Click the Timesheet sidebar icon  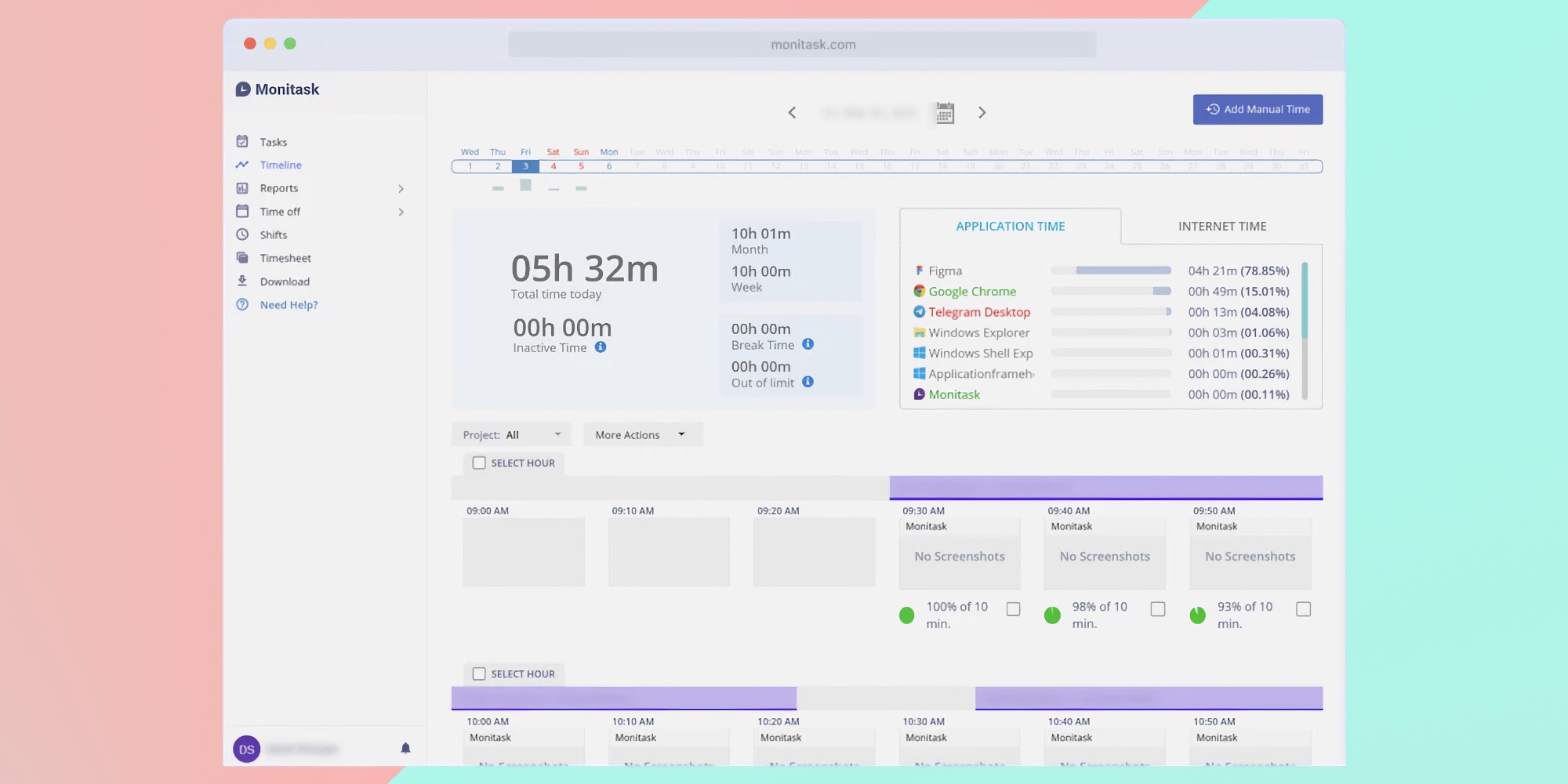click(242, 258)
